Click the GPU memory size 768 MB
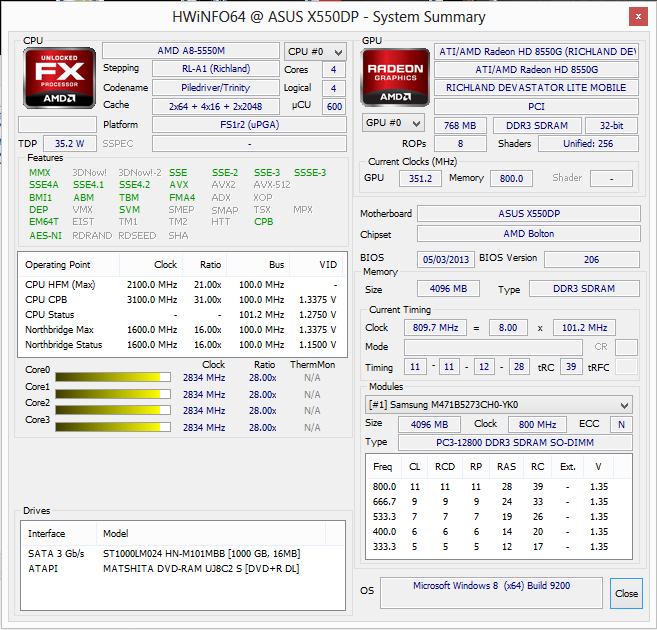Screen dimensions: 657x630 460,126
